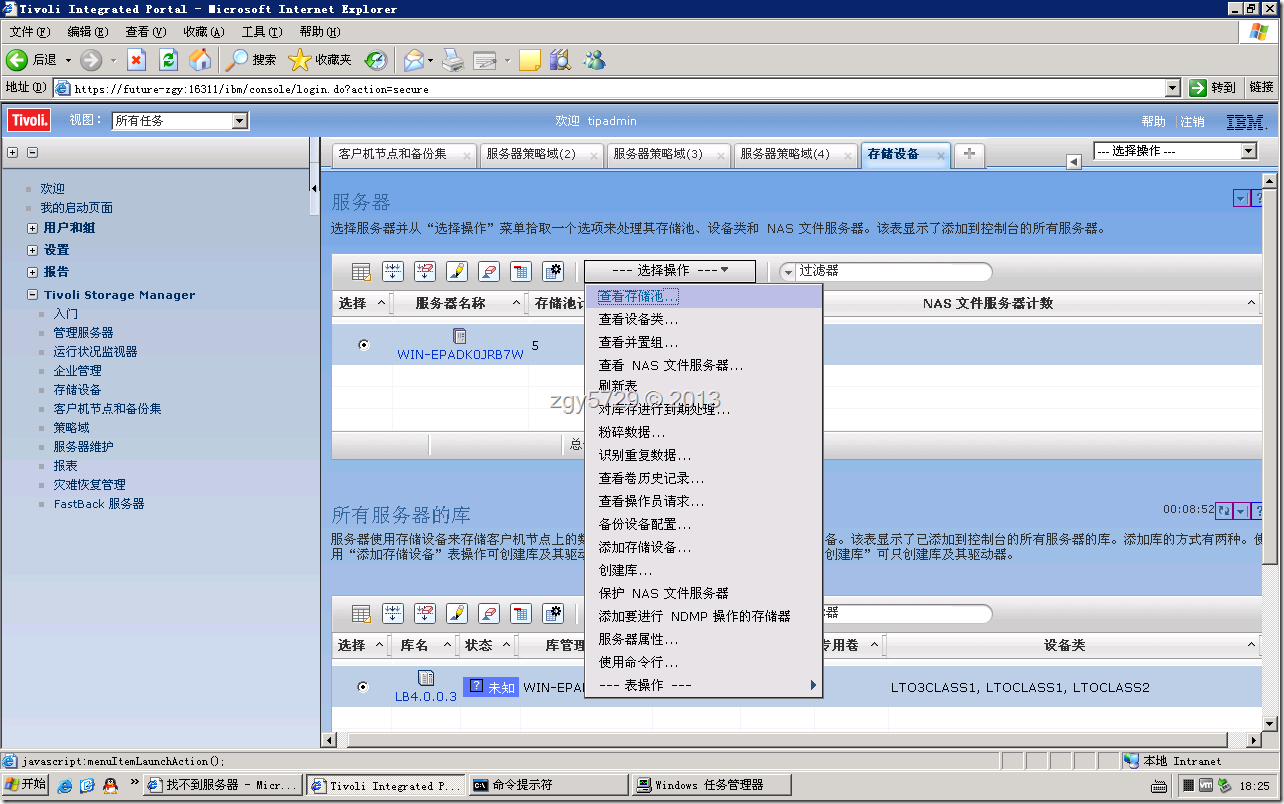This screenshot has width=1284, height=804.
Task: Click eraser icon in 库 table toolbar
Action: point(488,613)
